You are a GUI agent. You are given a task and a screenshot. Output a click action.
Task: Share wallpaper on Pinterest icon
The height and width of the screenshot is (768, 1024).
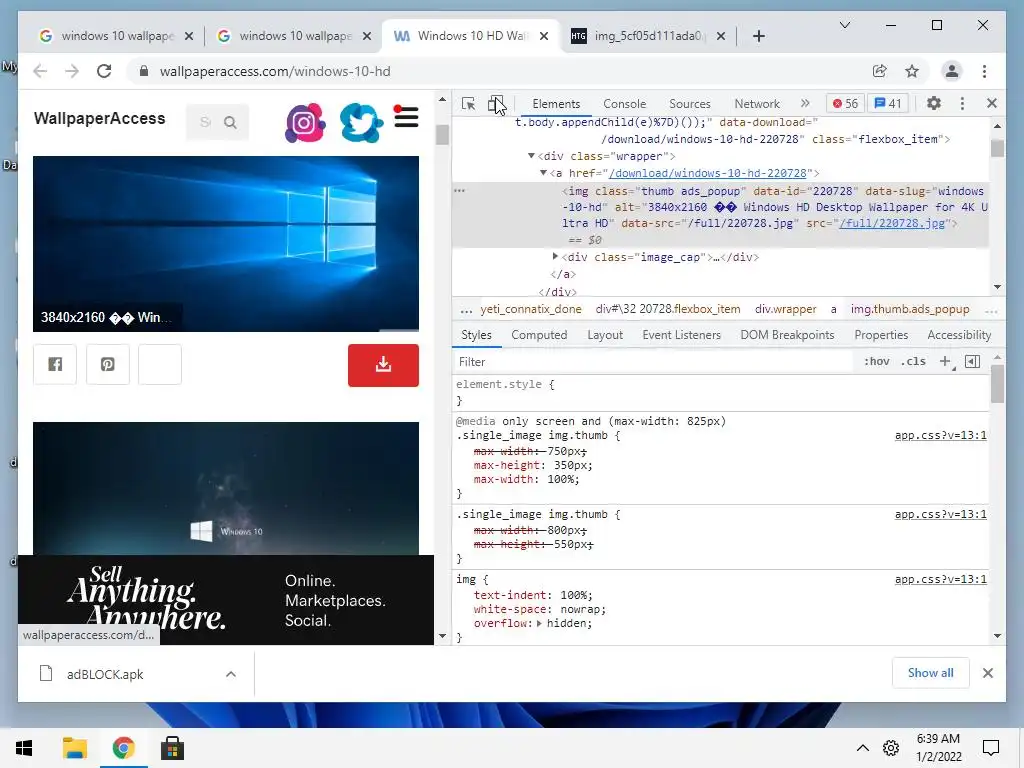[108, 364]
